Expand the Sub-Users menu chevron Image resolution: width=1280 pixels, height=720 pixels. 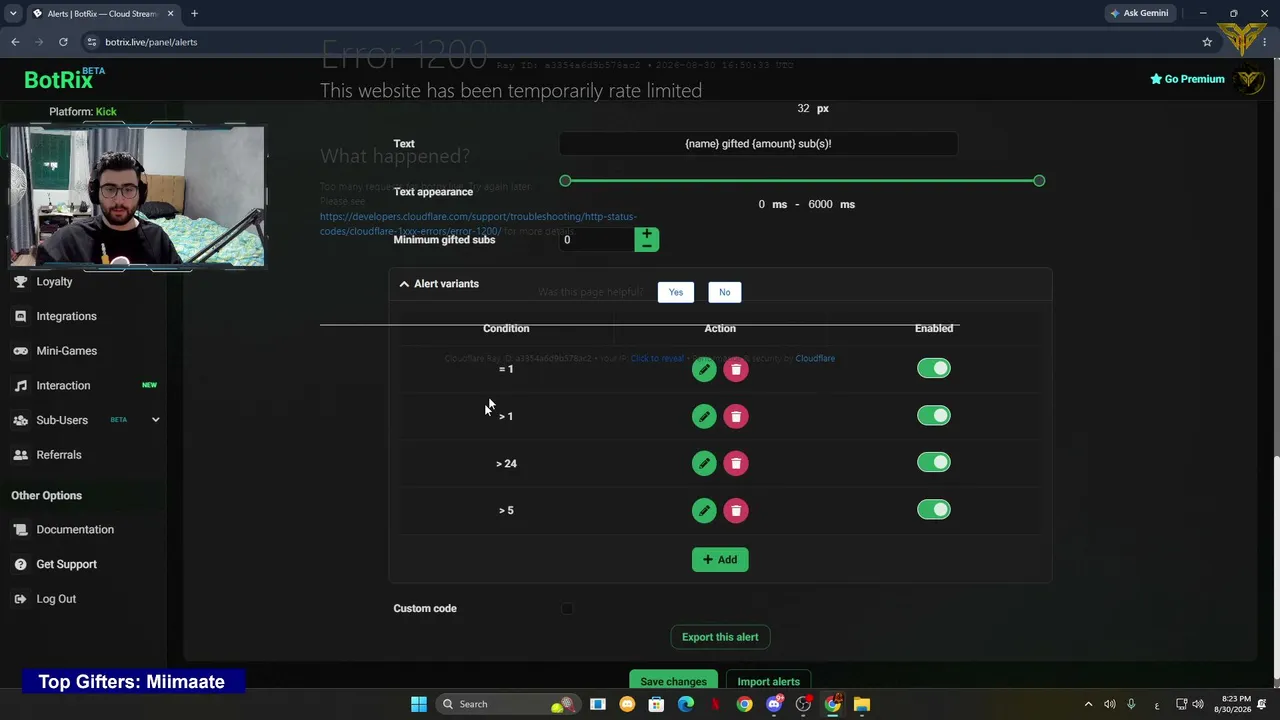coord(155,420)
